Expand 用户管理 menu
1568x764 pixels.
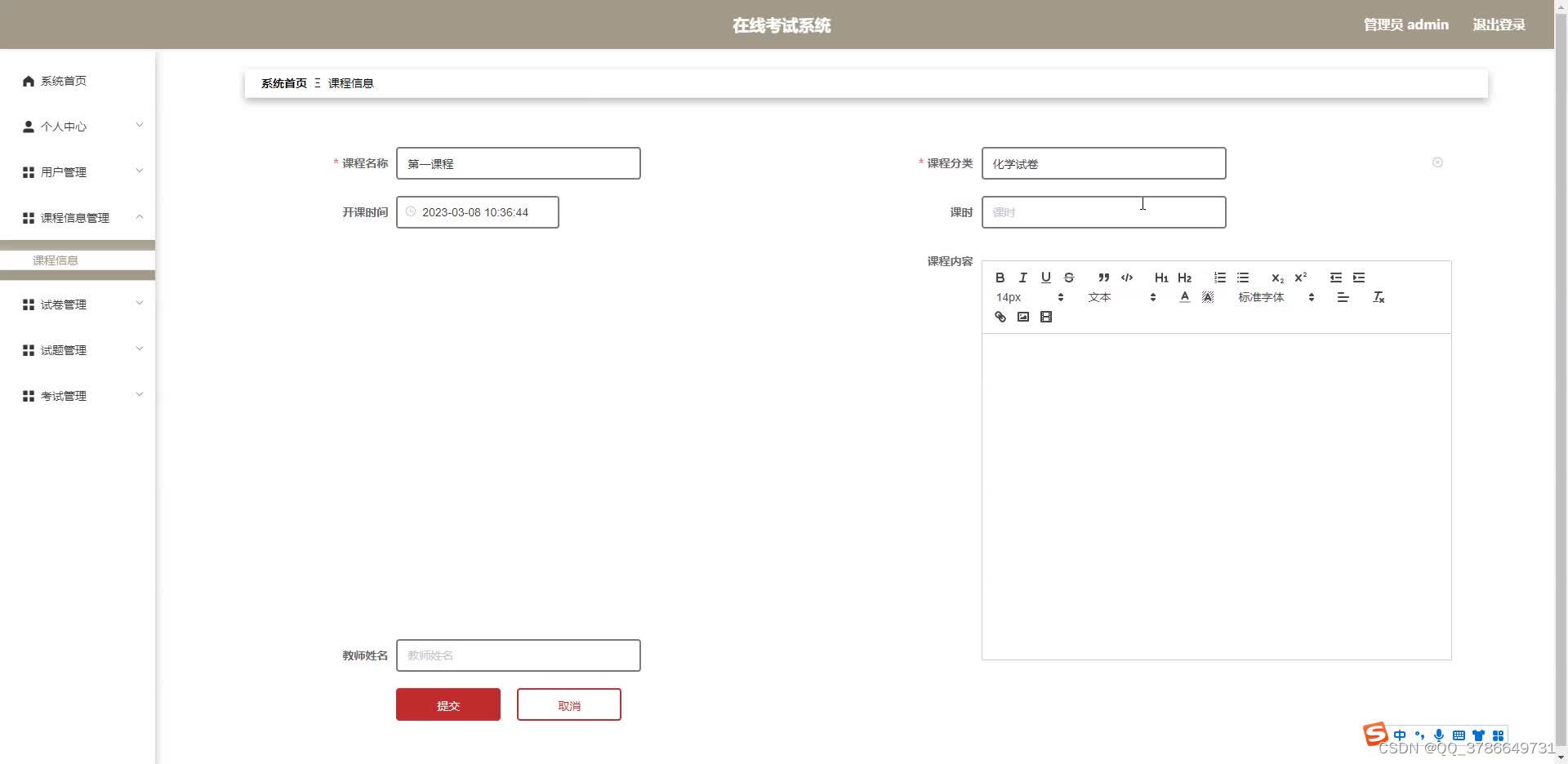tap(78, 171)
